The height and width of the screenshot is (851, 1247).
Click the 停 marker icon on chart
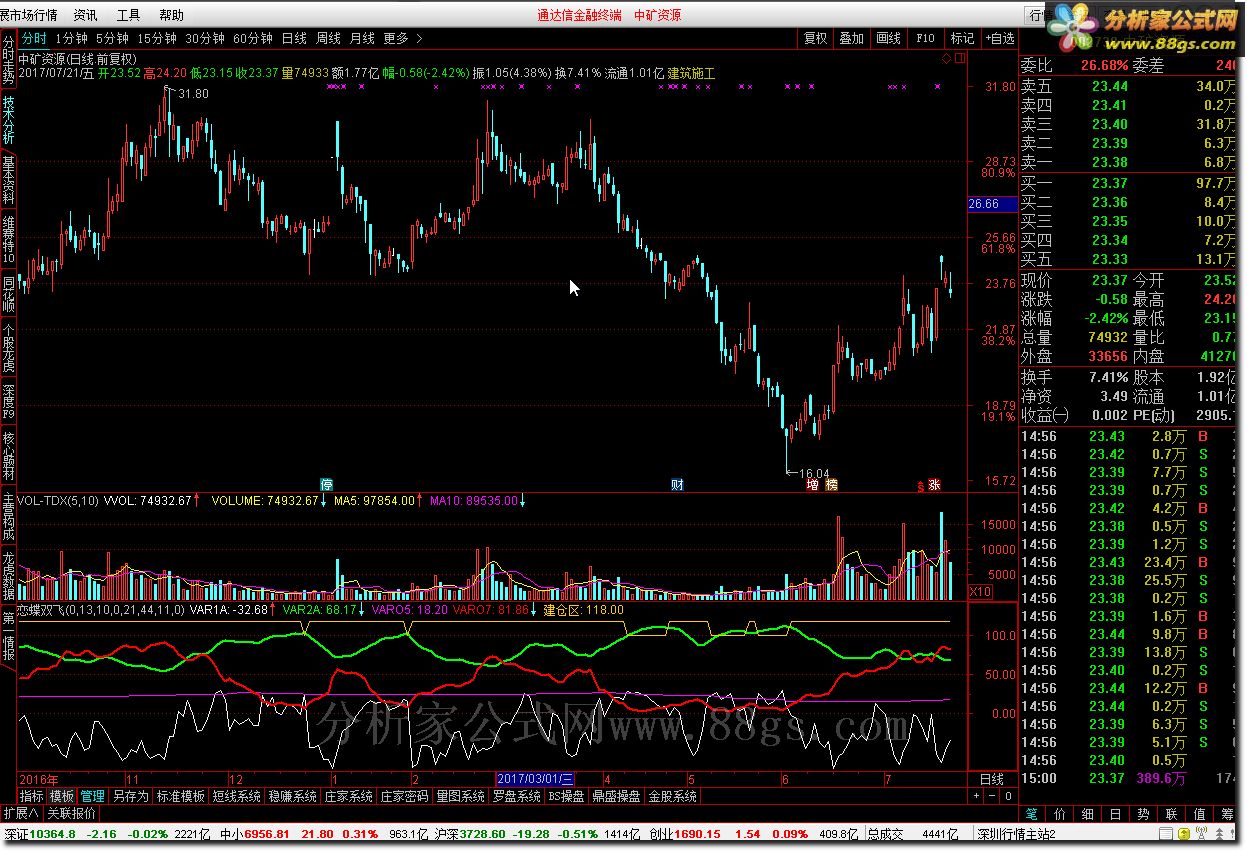(x=326, y=485)
